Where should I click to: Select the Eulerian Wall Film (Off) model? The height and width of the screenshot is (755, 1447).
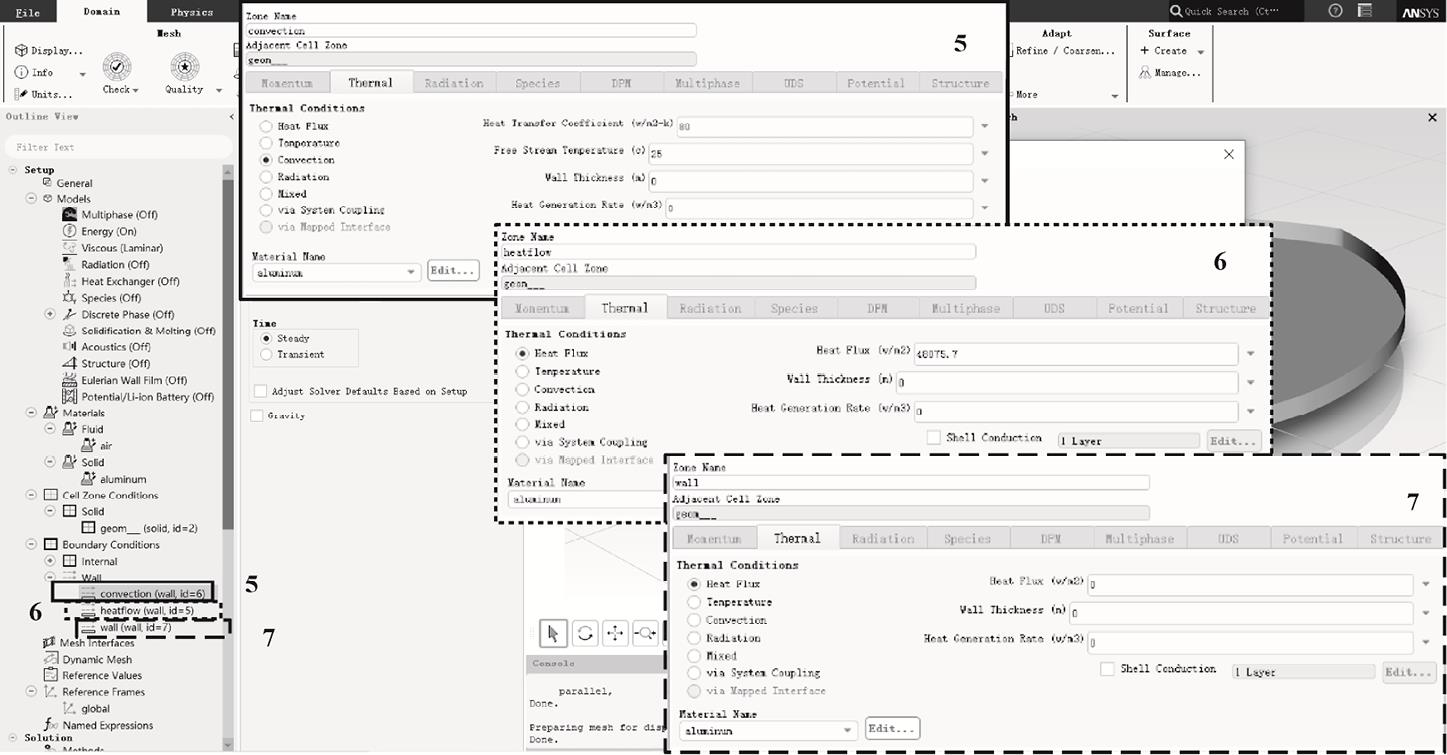click(x=125, y=380)
